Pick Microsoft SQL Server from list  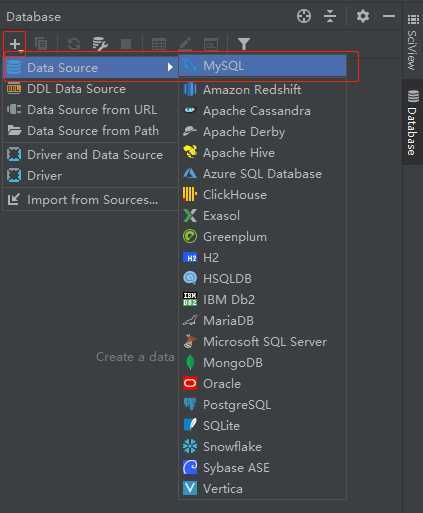pos(263,342)
